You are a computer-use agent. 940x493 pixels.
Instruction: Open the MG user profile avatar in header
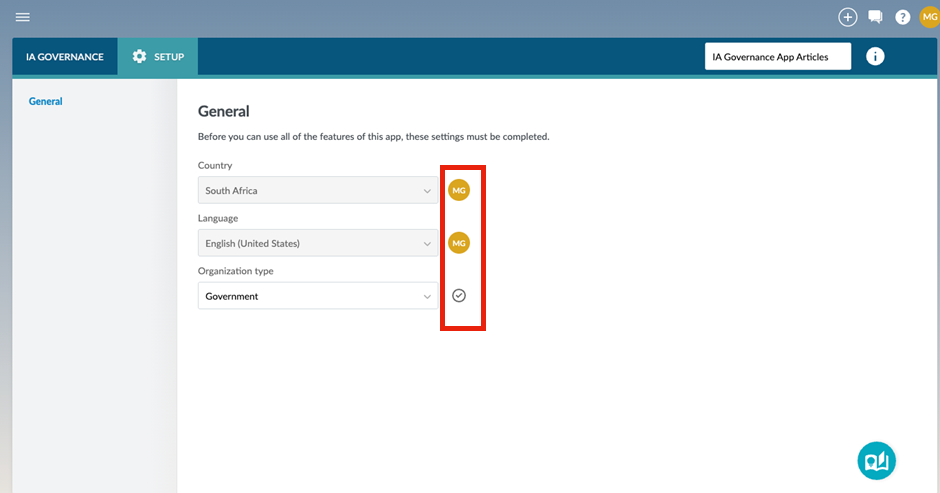click(x=929, y=17)
